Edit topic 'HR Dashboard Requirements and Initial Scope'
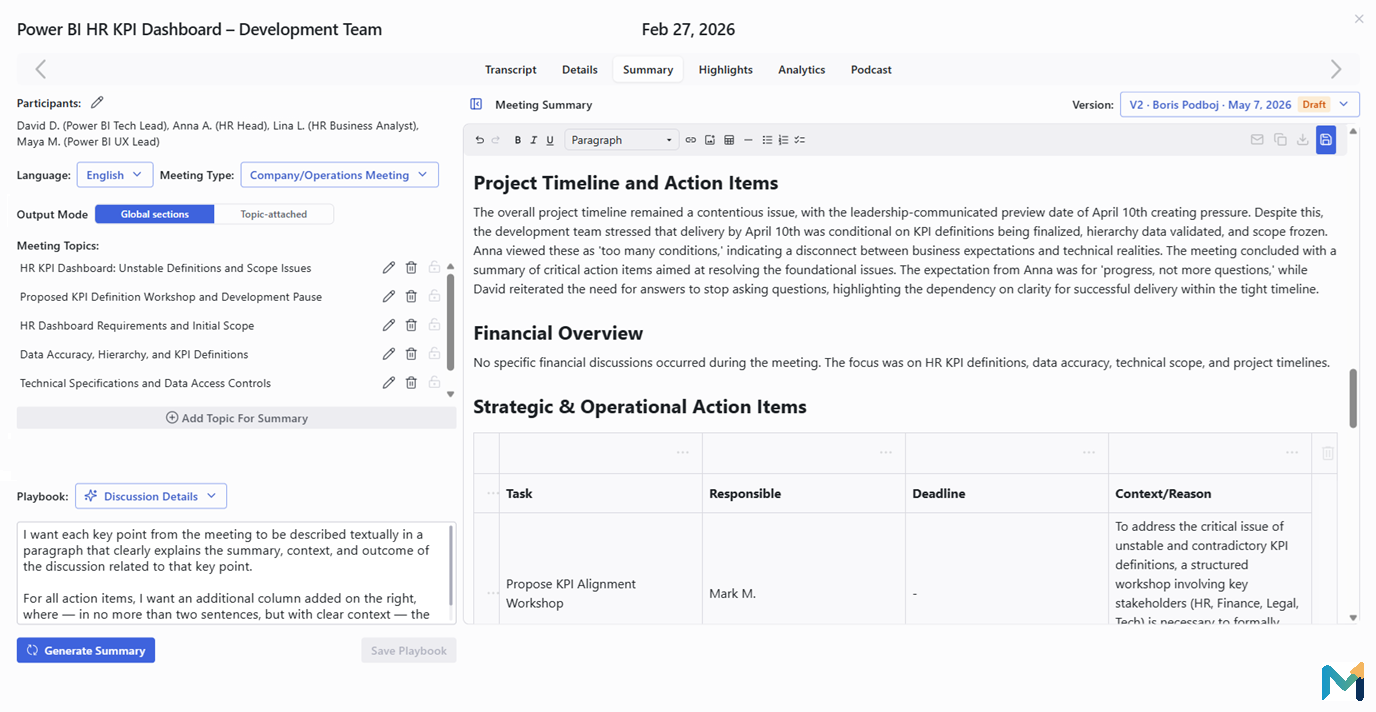 [x=389, y=325]
